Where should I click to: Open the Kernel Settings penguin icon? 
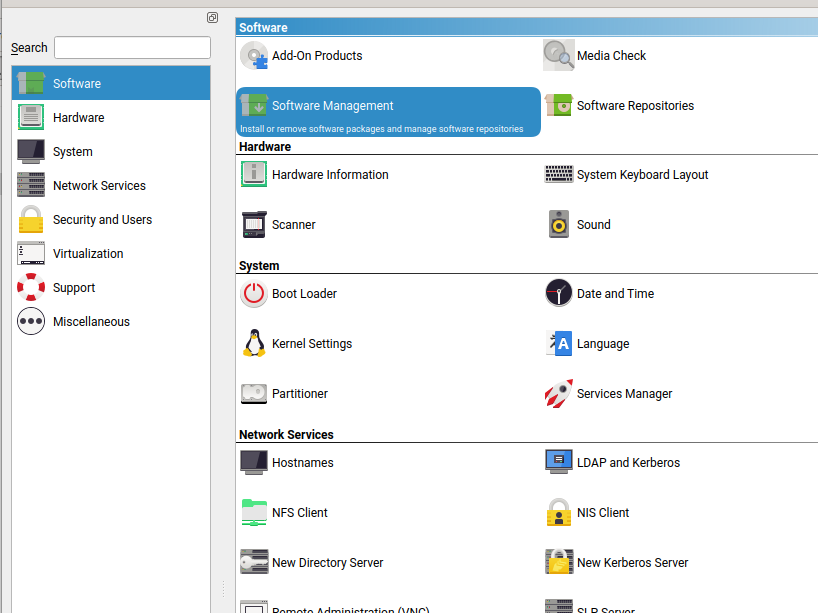(254, 343)
